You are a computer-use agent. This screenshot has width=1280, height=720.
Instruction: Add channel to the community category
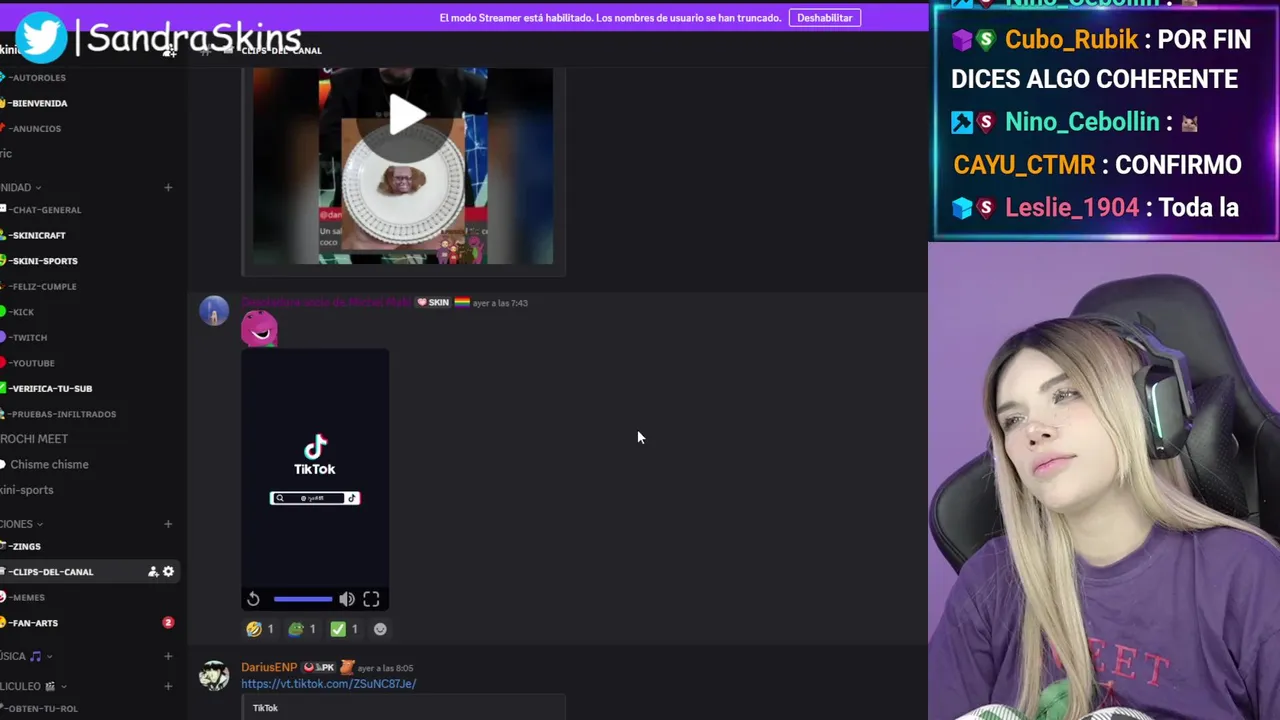[168, 187]
